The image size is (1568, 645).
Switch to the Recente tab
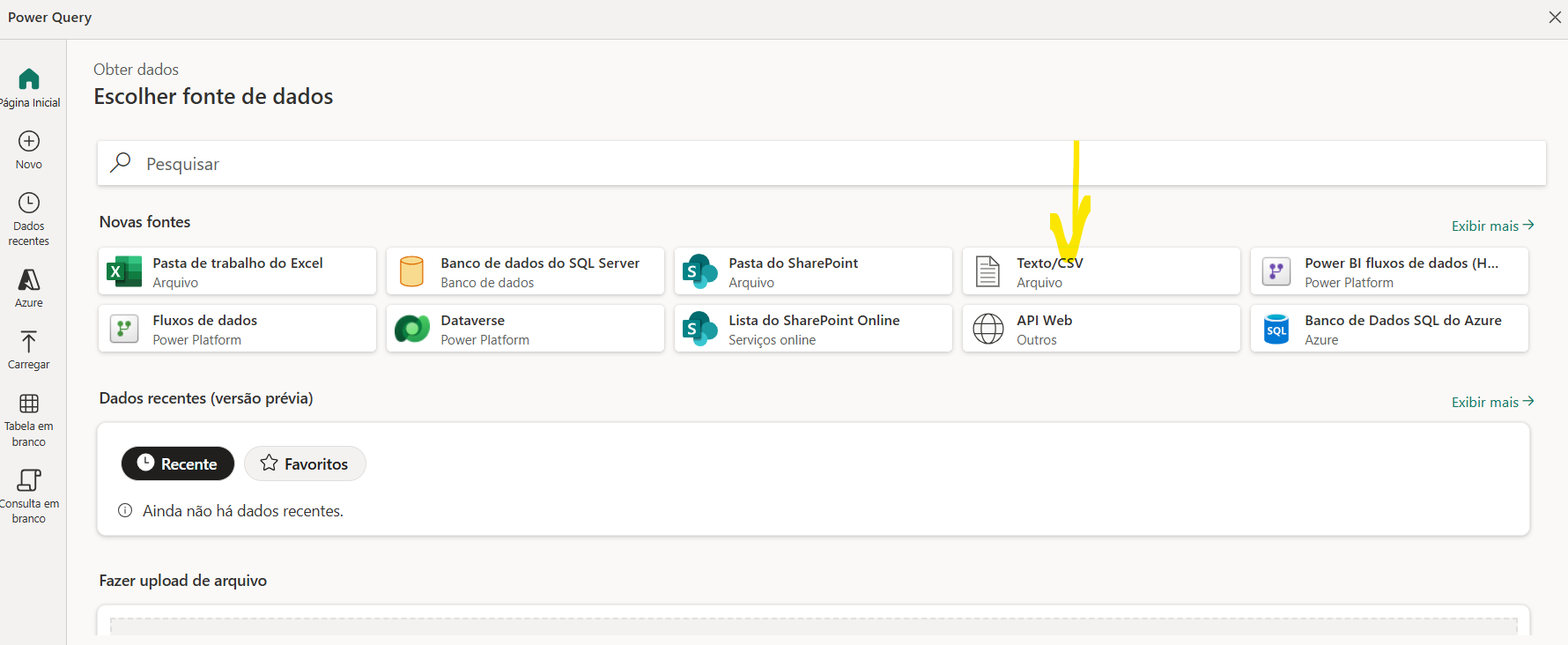[178, 463]
